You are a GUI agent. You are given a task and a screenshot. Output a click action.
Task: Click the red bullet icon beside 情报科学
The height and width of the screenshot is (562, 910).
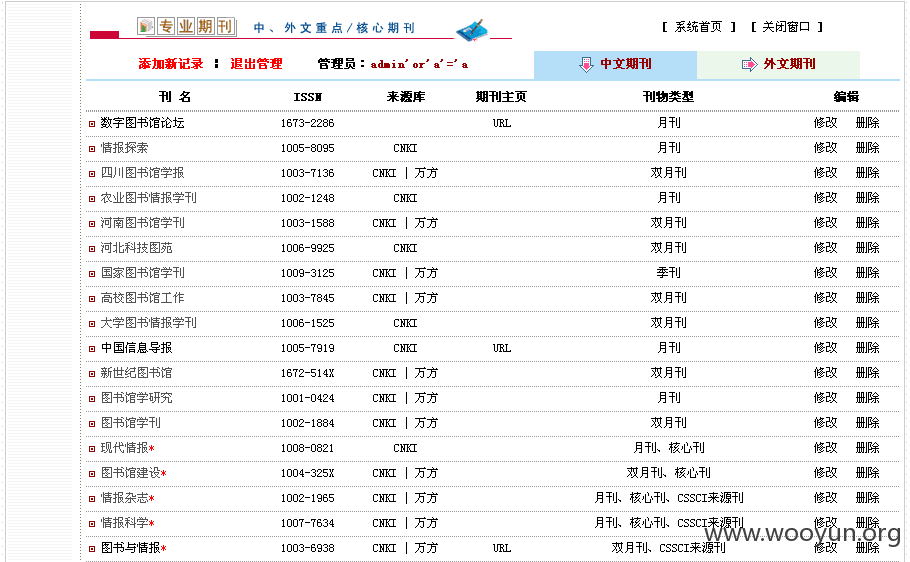click(92, 523)
